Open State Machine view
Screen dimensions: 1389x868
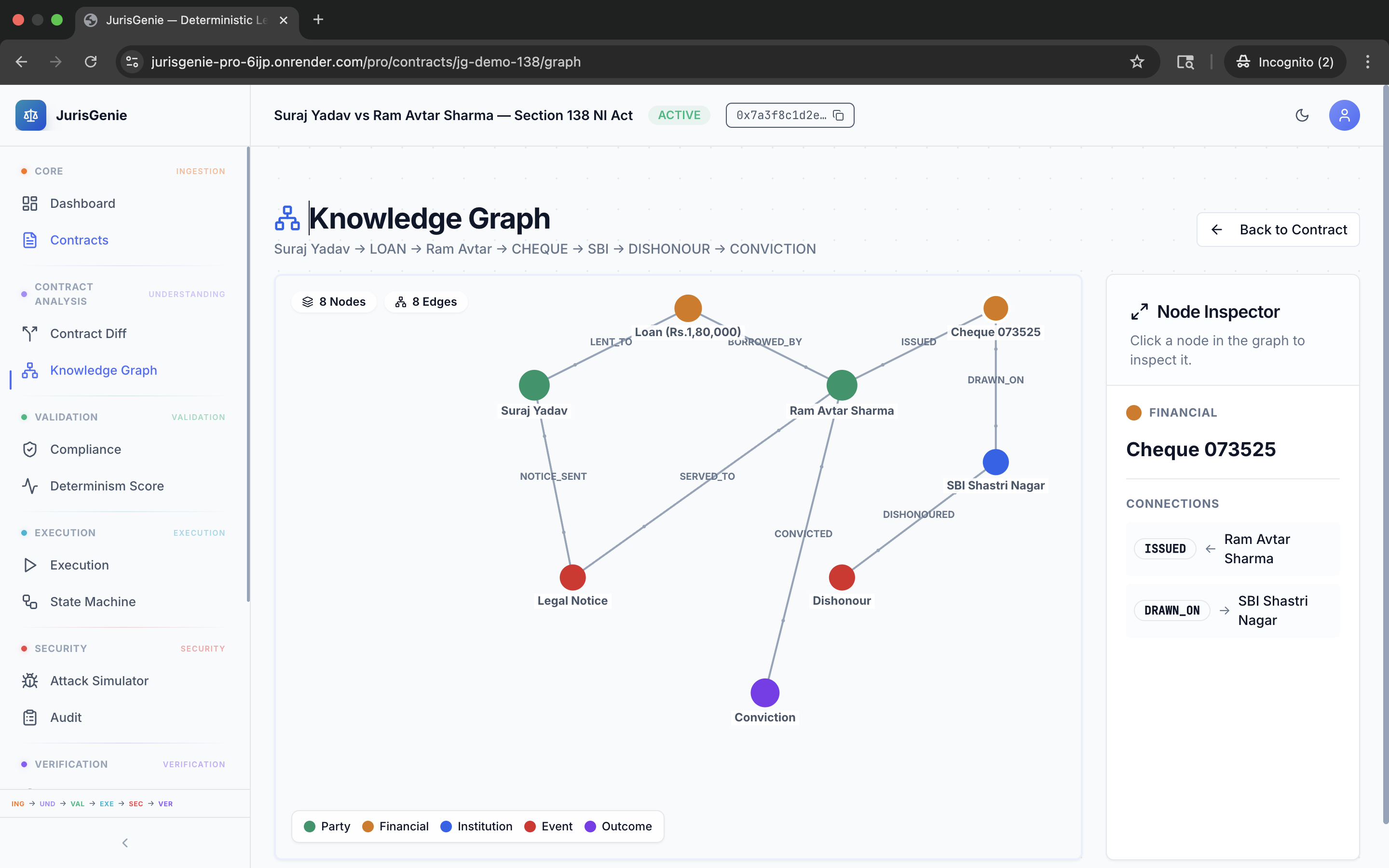coord(93,602)
